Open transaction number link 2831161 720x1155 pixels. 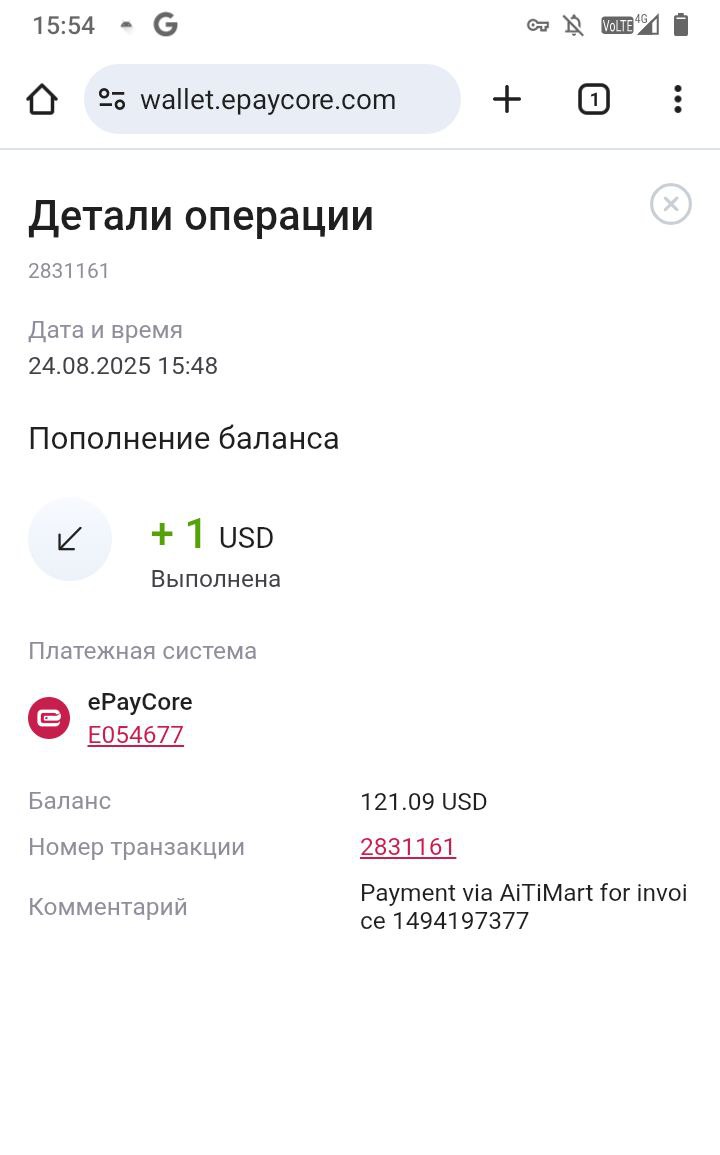[x=408, y=847]
